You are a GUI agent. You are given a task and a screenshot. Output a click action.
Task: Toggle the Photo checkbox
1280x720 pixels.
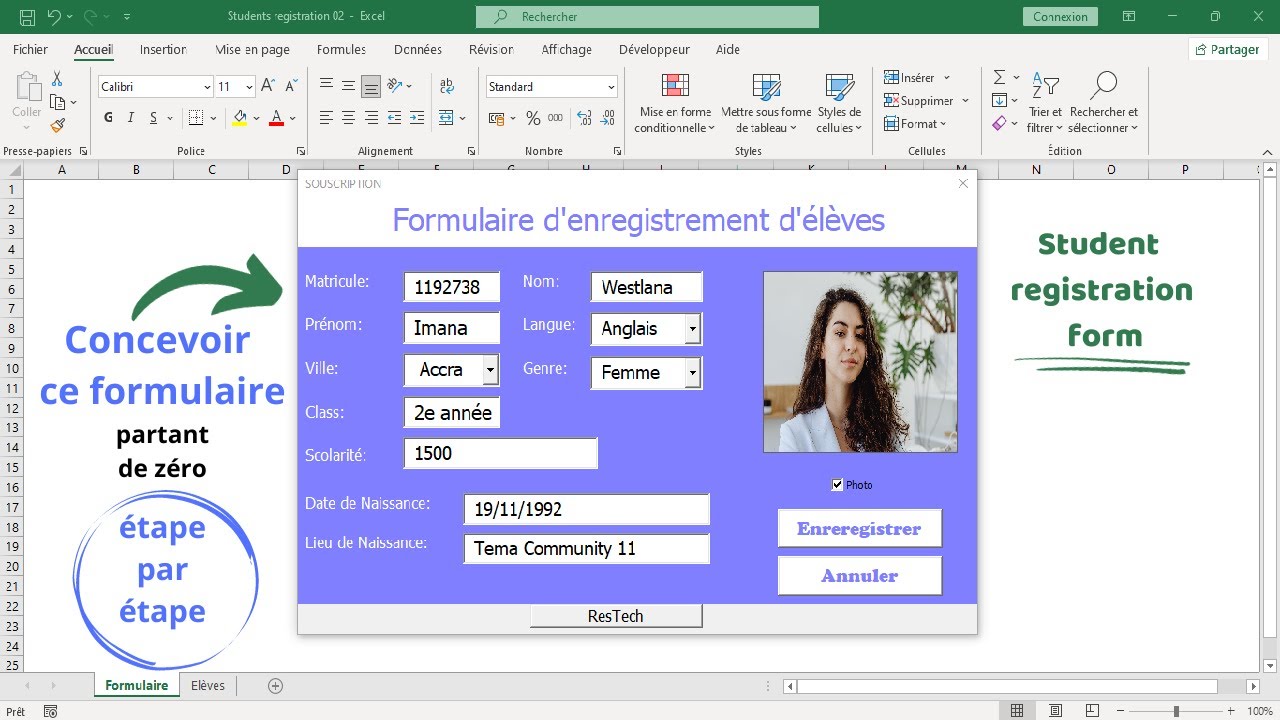[837, 485]
